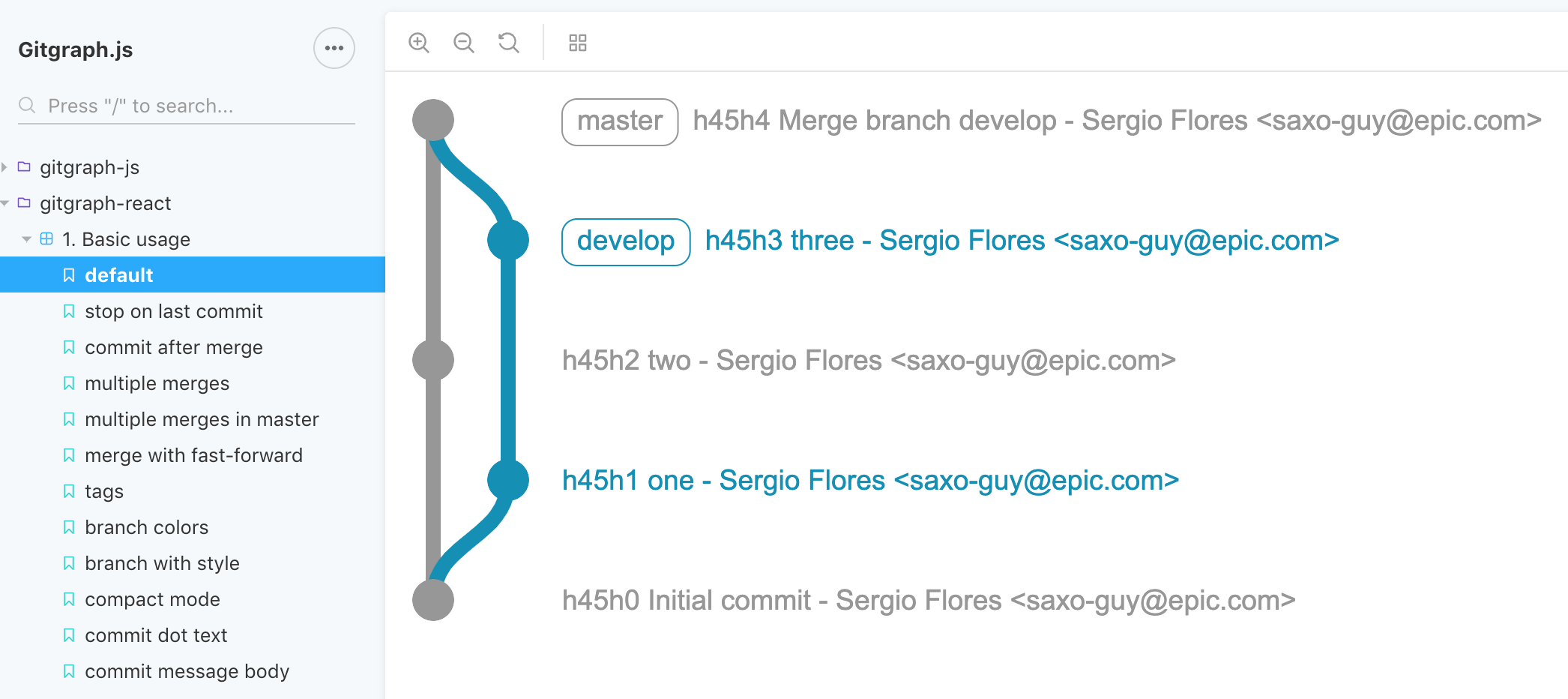Click the blue h45h1 commit dot
Image resolution: width=1568 pixels, height=699 pixels.
(x=508, y=480)
